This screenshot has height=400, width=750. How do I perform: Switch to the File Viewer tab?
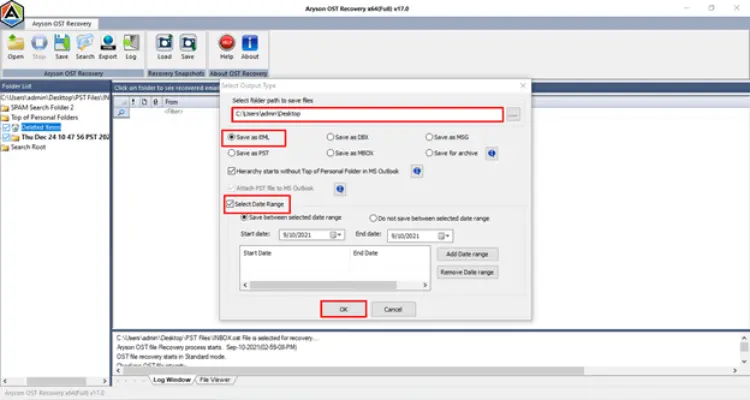click(215, 380)
